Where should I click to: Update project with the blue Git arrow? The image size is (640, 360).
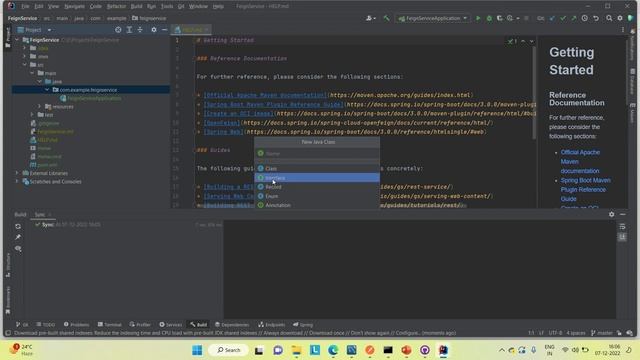pos(552,18)
